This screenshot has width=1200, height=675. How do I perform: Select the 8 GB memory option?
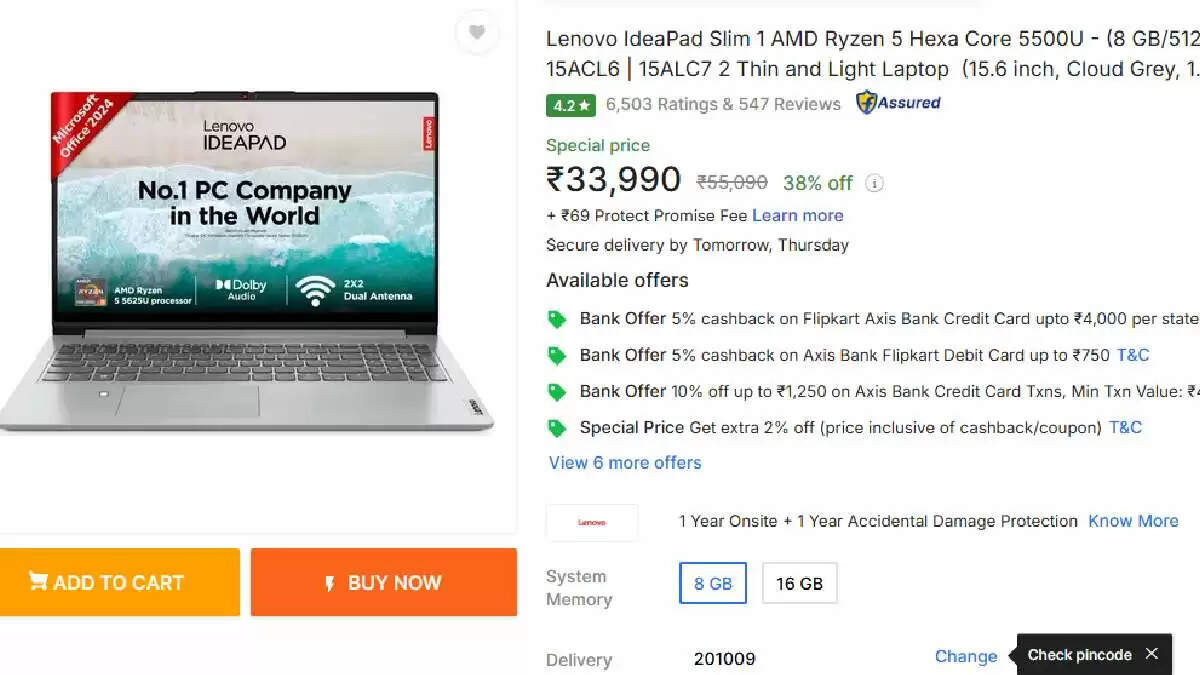click(712, 583)
